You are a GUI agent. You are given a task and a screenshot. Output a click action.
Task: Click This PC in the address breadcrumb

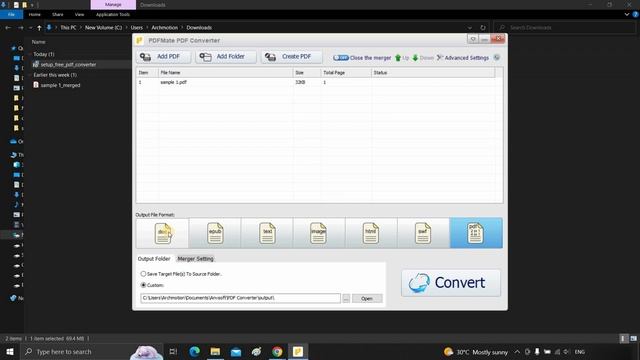68,28
